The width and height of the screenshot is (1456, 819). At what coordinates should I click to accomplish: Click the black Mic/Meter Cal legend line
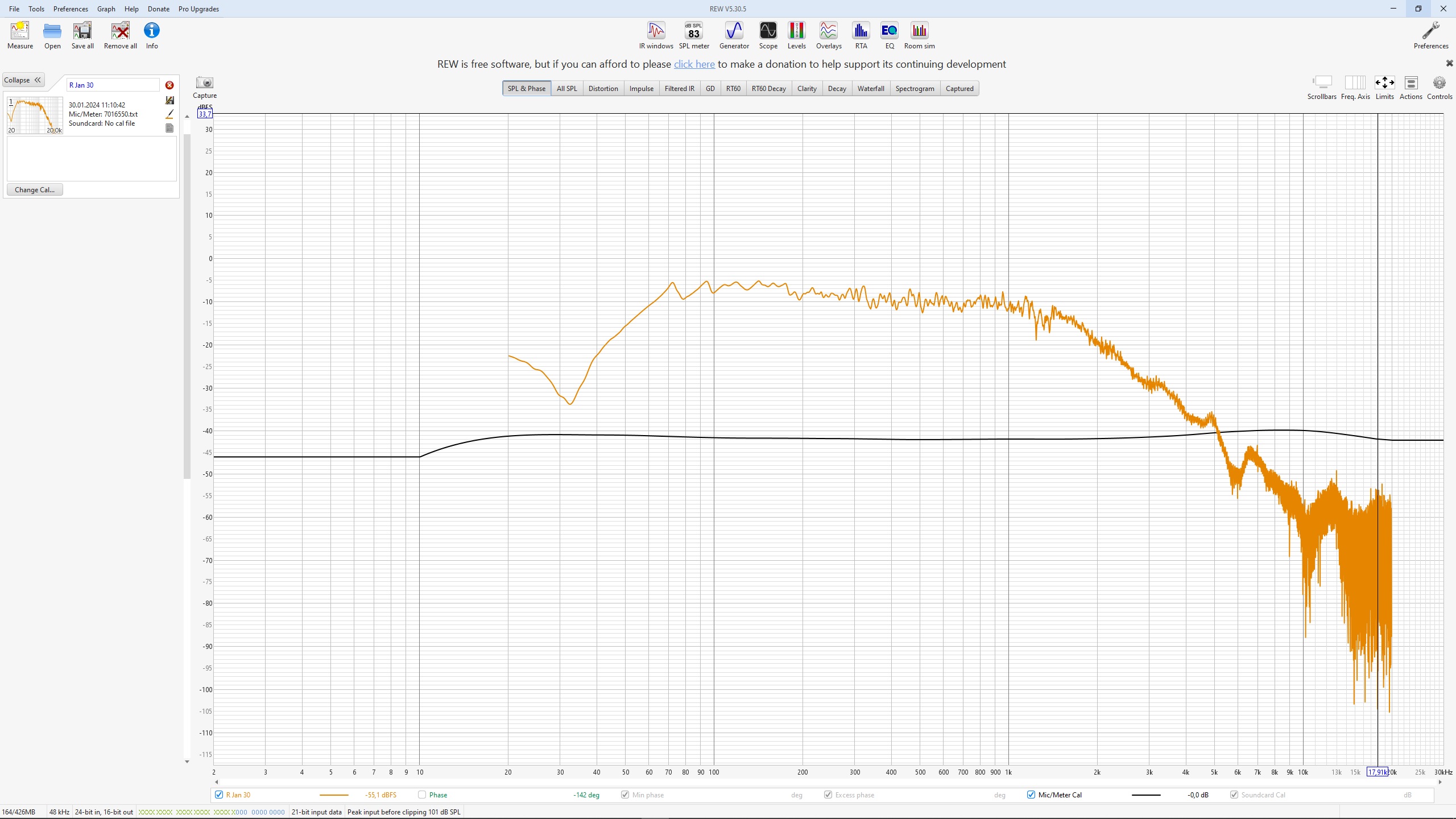click(x=1146, y=795)
